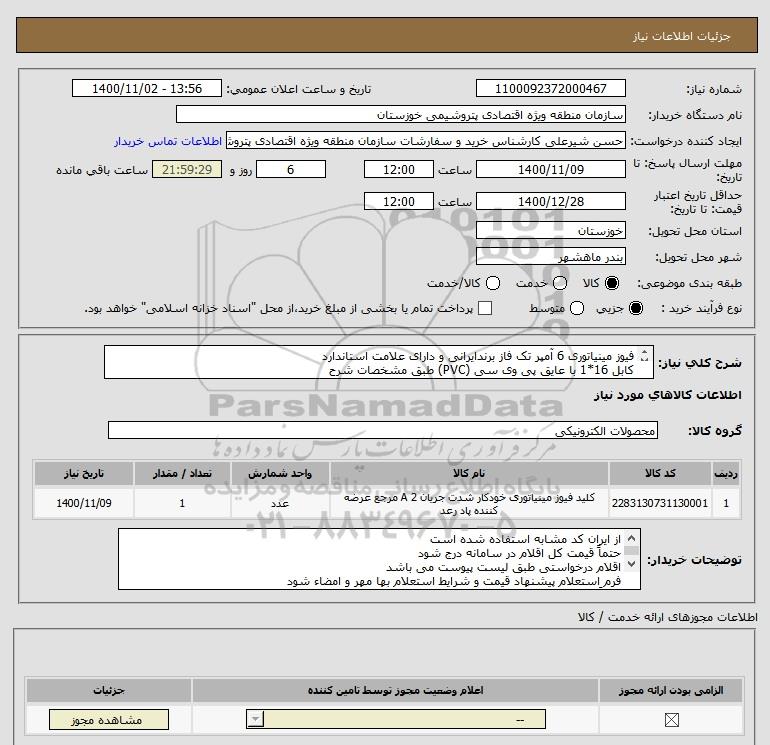Click the عدد unit cell

pos(280,503)
